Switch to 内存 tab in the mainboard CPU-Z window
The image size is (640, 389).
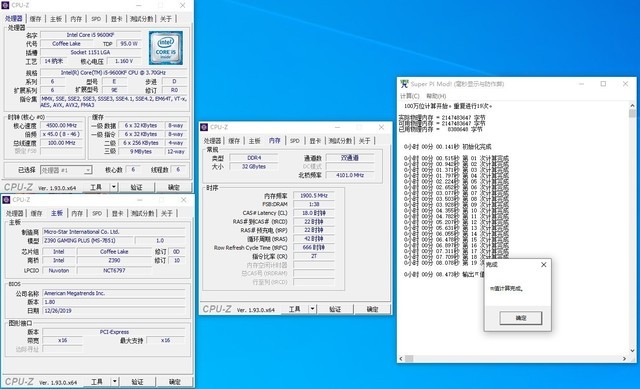tap(77, 213)
